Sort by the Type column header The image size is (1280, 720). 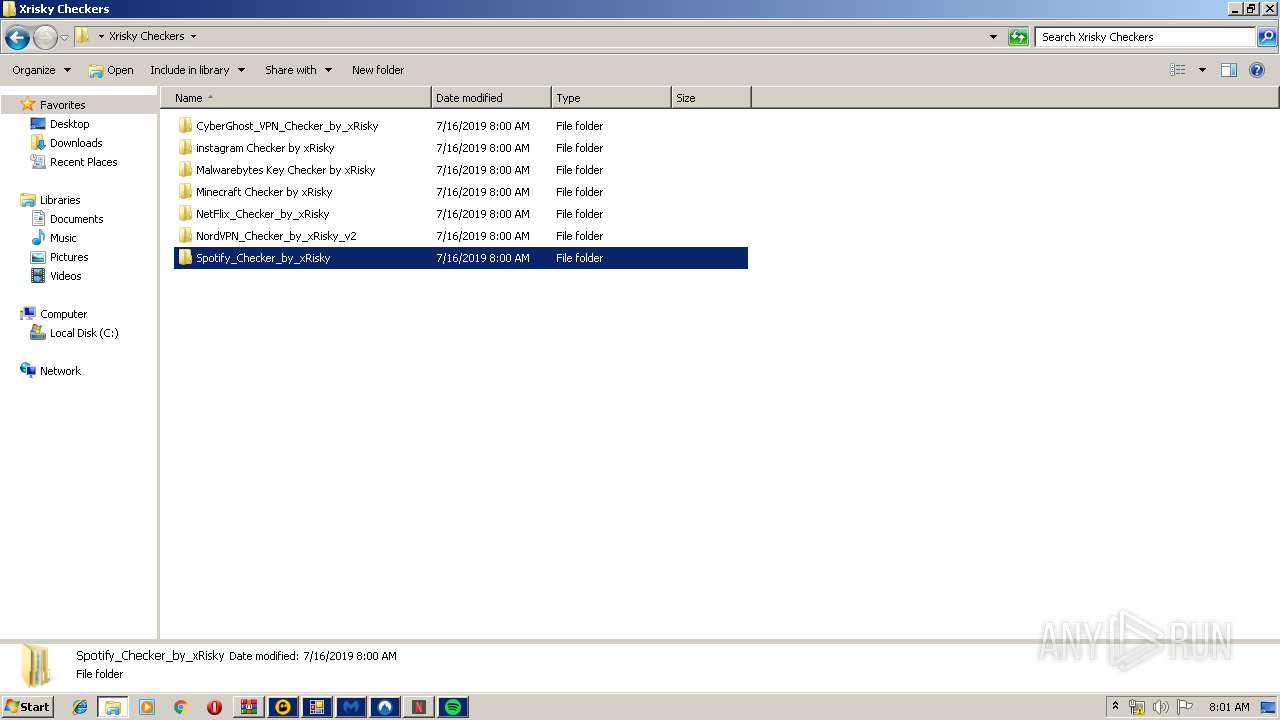[x=611, y=98]
